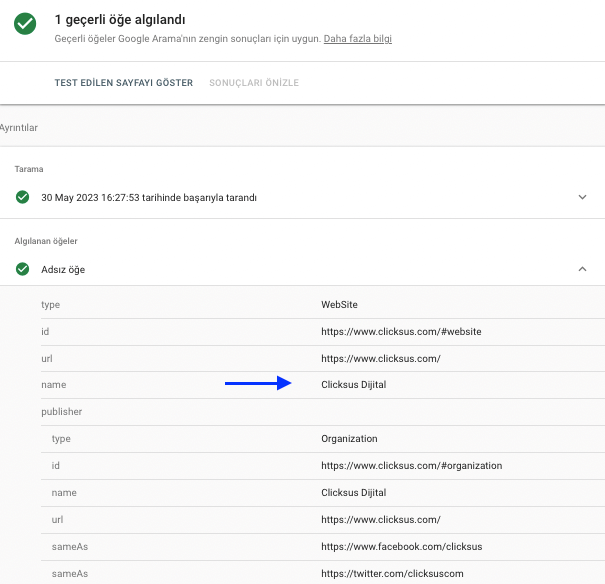Screen dimensions: 605x584
Task: Click TEST EDİLEN SAYFAYI GÖSTER button
Action: [123, 83]
